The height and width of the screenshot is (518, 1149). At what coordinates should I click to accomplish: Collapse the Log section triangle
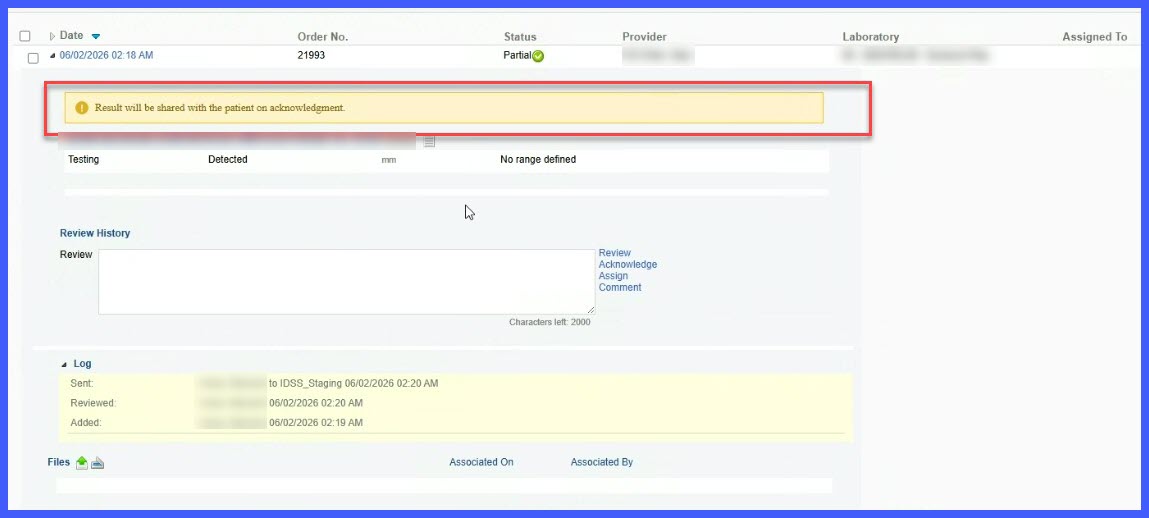pos(64,364)
